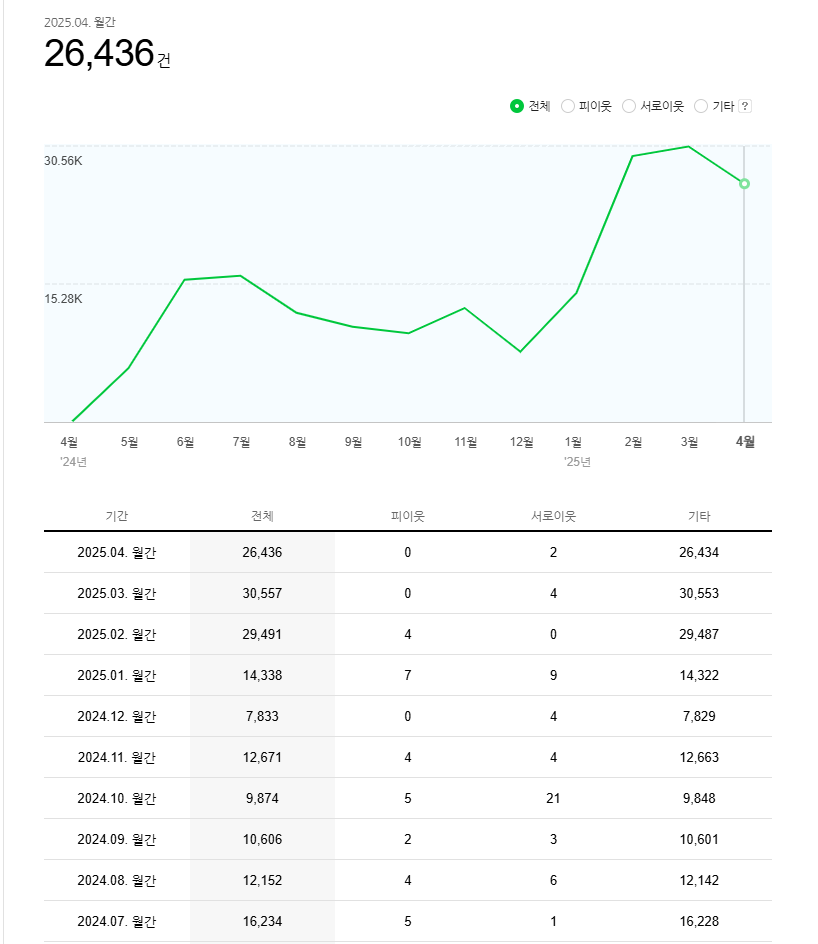Click the 26,434 기타 cell
Viewport: 818px width, 944px height.
click(699, 553)
